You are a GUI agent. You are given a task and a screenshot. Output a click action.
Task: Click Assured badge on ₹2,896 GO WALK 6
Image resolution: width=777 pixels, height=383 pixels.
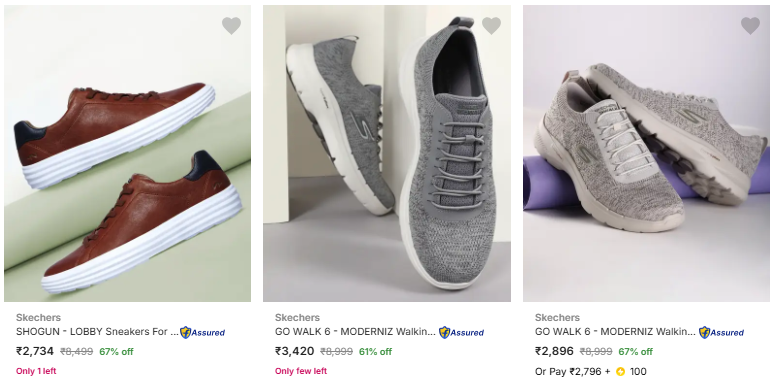[x=721, y=332]
